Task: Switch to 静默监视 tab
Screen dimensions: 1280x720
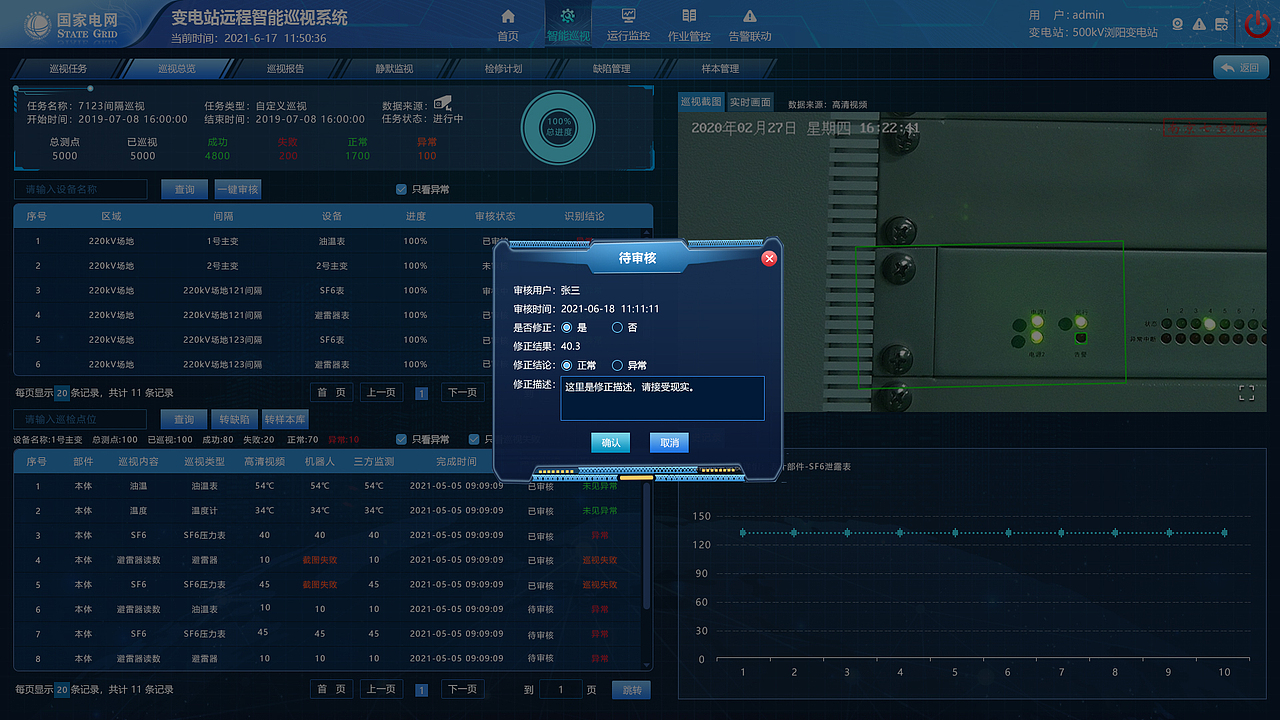Action: click(394, 69)
